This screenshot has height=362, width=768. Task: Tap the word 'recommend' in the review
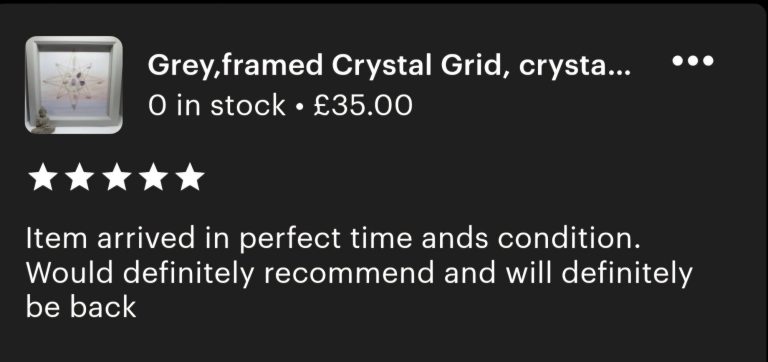point(349,273)
